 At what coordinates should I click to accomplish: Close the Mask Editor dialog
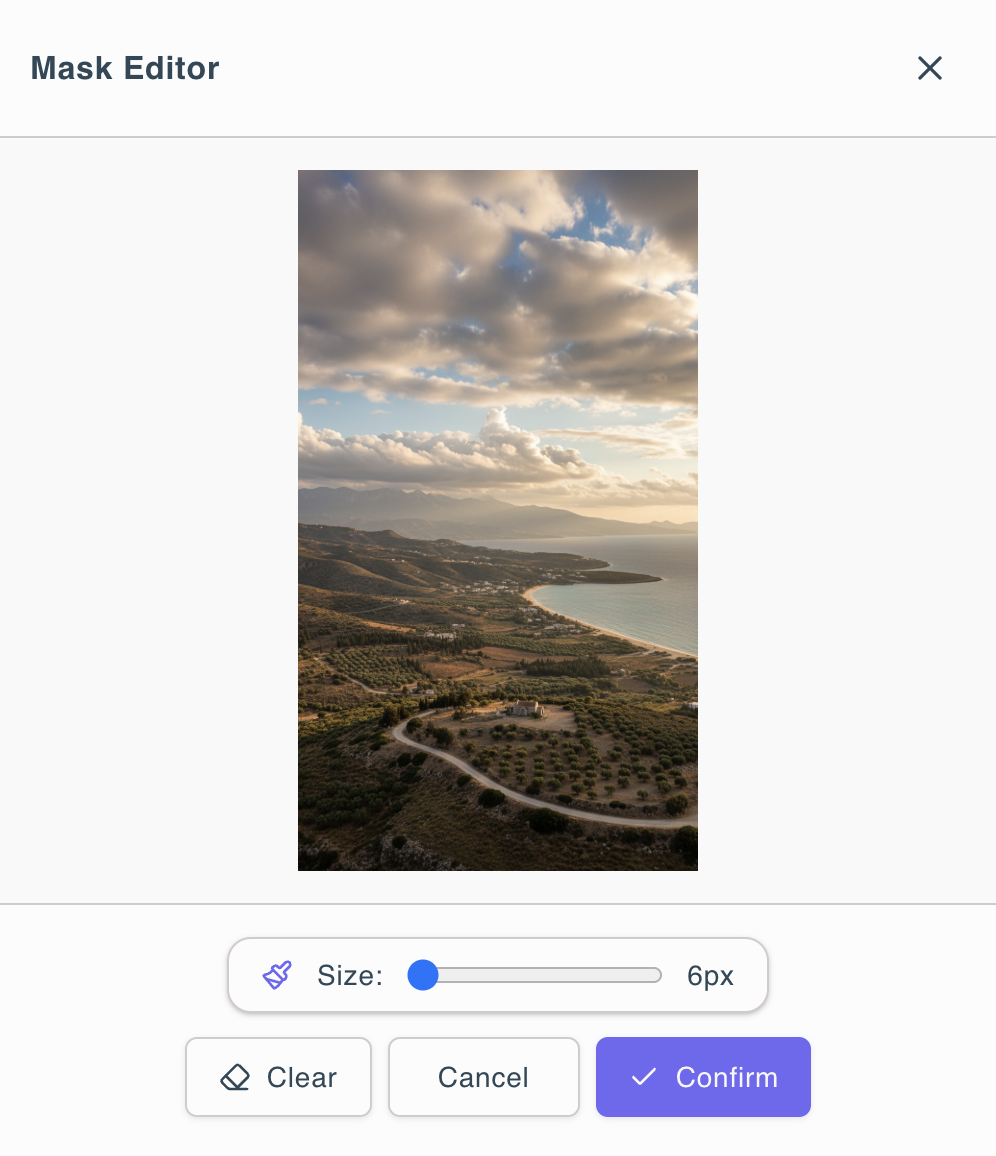tap(930, 68)
